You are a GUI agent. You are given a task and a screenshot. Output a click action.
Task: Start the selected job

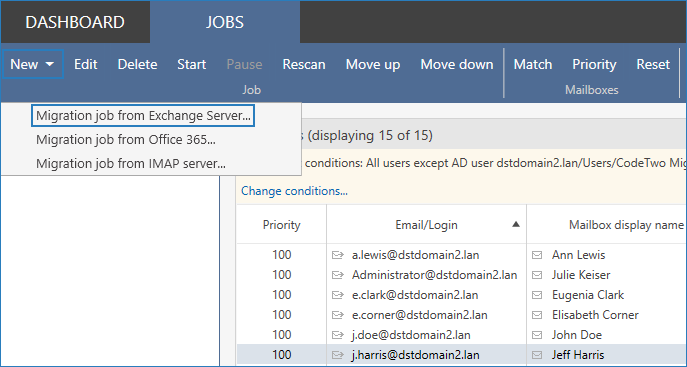coord(191,64)
